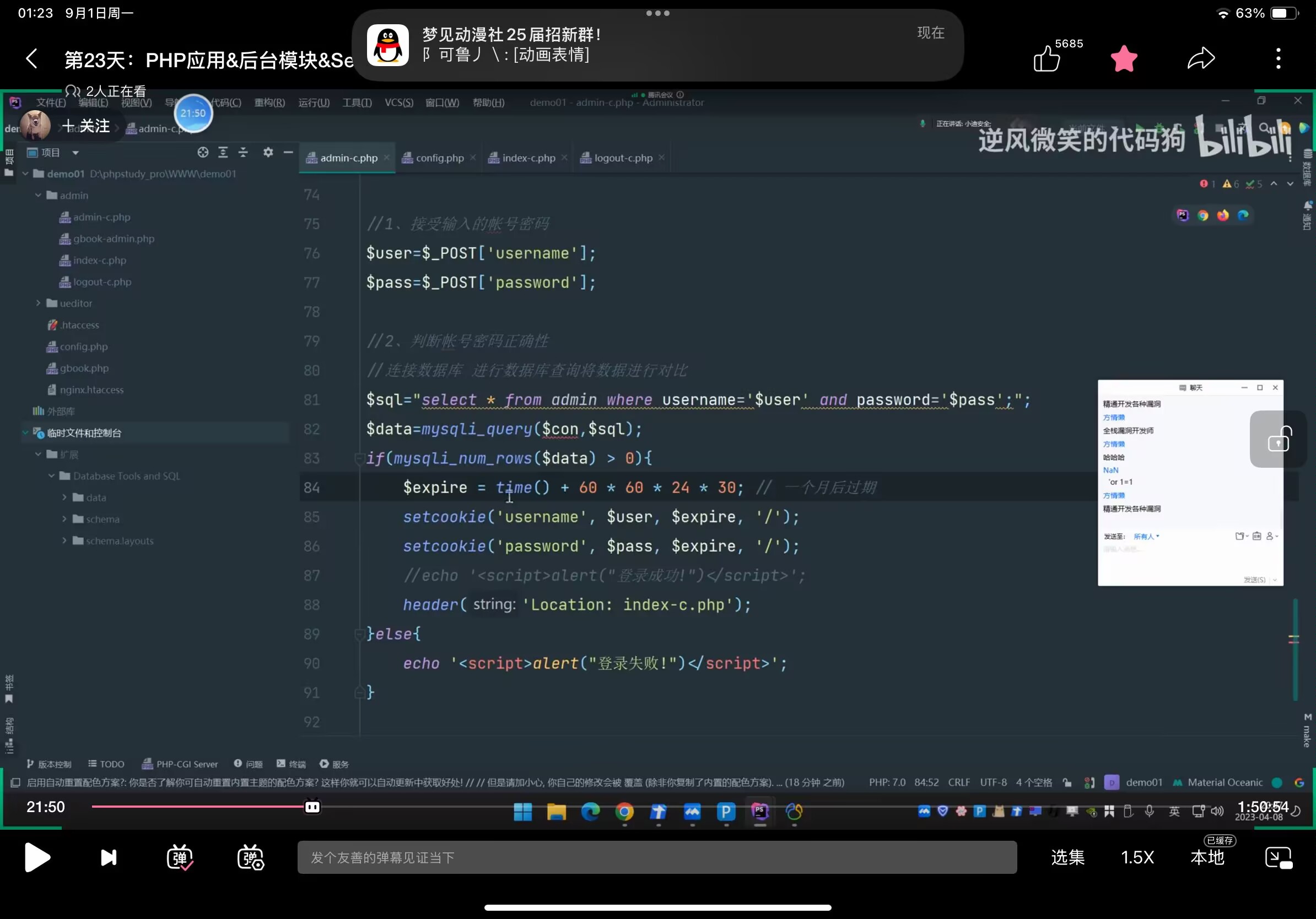Like the video with thumbs-up icon
The height and width of the screenshot is (919, 1316).
pos(1047,58)
